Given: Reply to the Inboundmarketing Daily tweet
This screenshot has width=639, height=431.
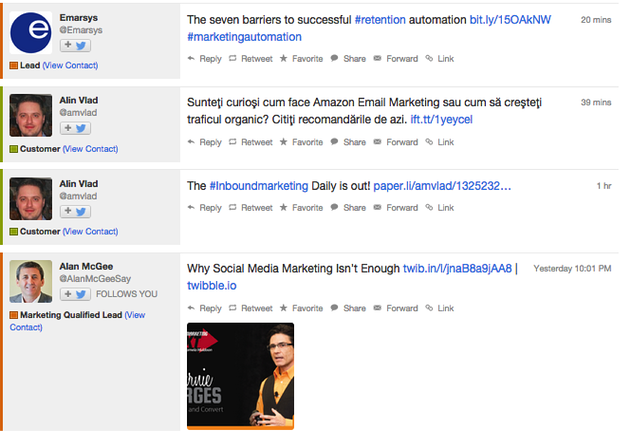Looking at the screenshot, I should click(205, 208).
